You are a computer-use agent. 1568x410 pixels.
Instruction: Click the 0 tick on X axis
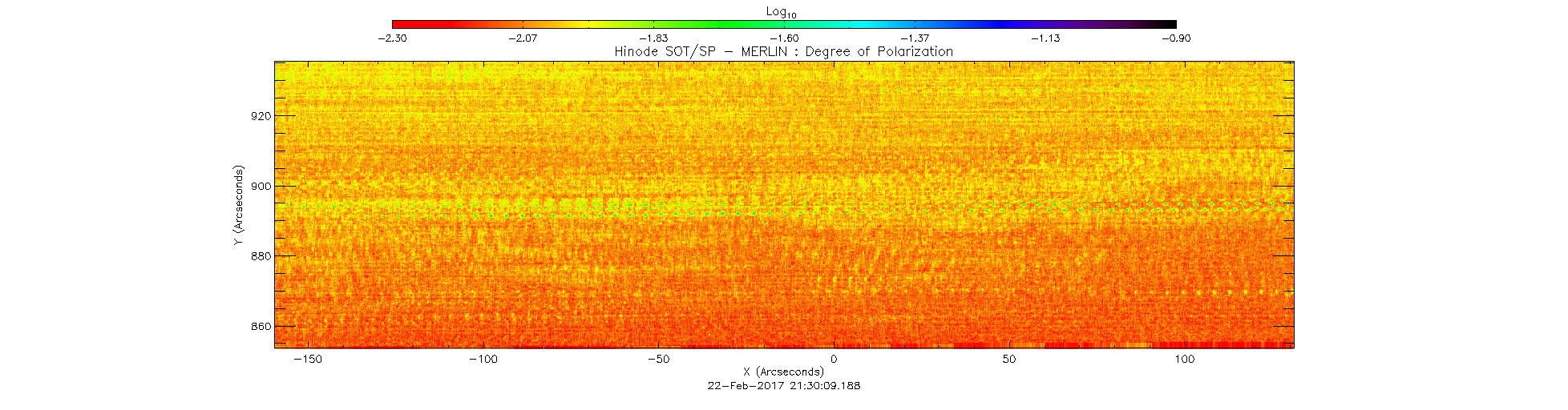coord(834,359)
